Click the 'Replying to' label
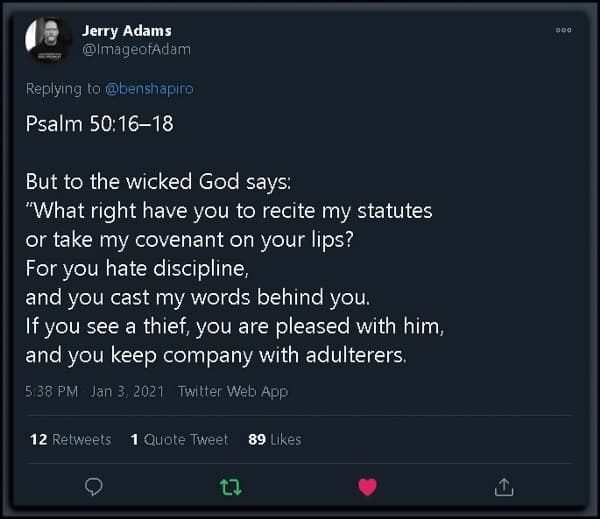600x519 pixels. tap(63, 89)
